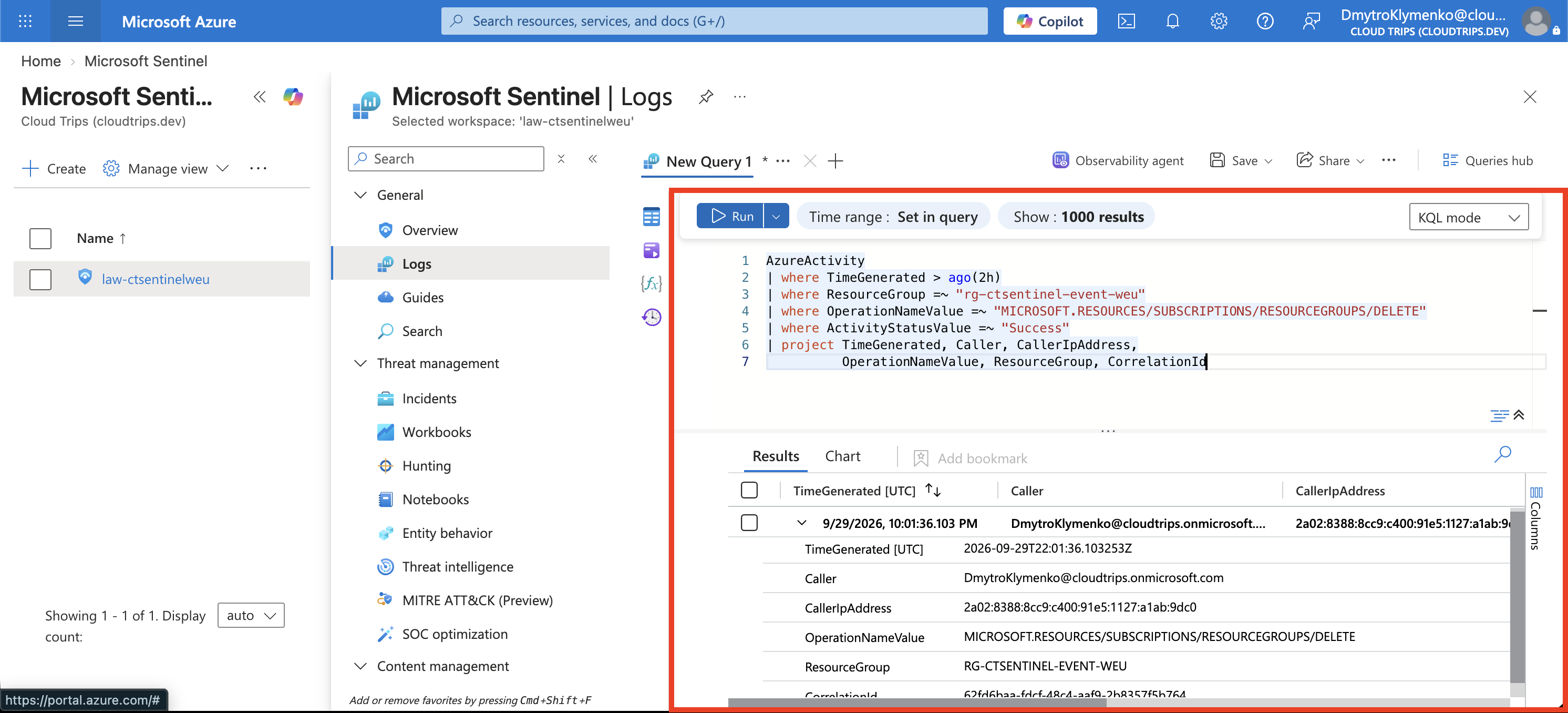This screenshot has height=713, width=1568.
Task: Open the Queries panel icon
Action: tap(651, 250)
